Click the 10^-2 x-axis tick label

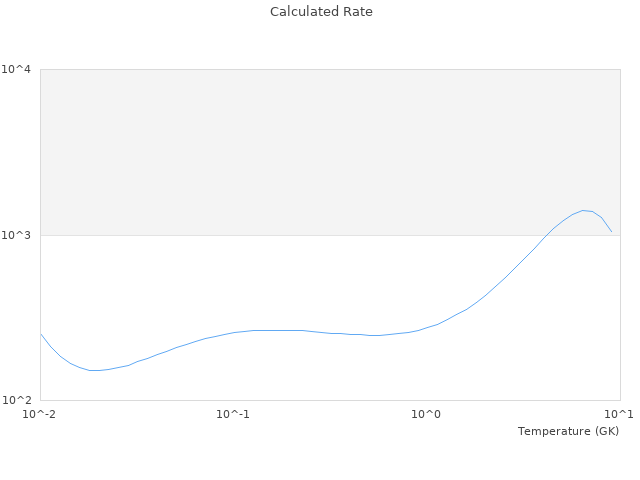tap(40, 414)
